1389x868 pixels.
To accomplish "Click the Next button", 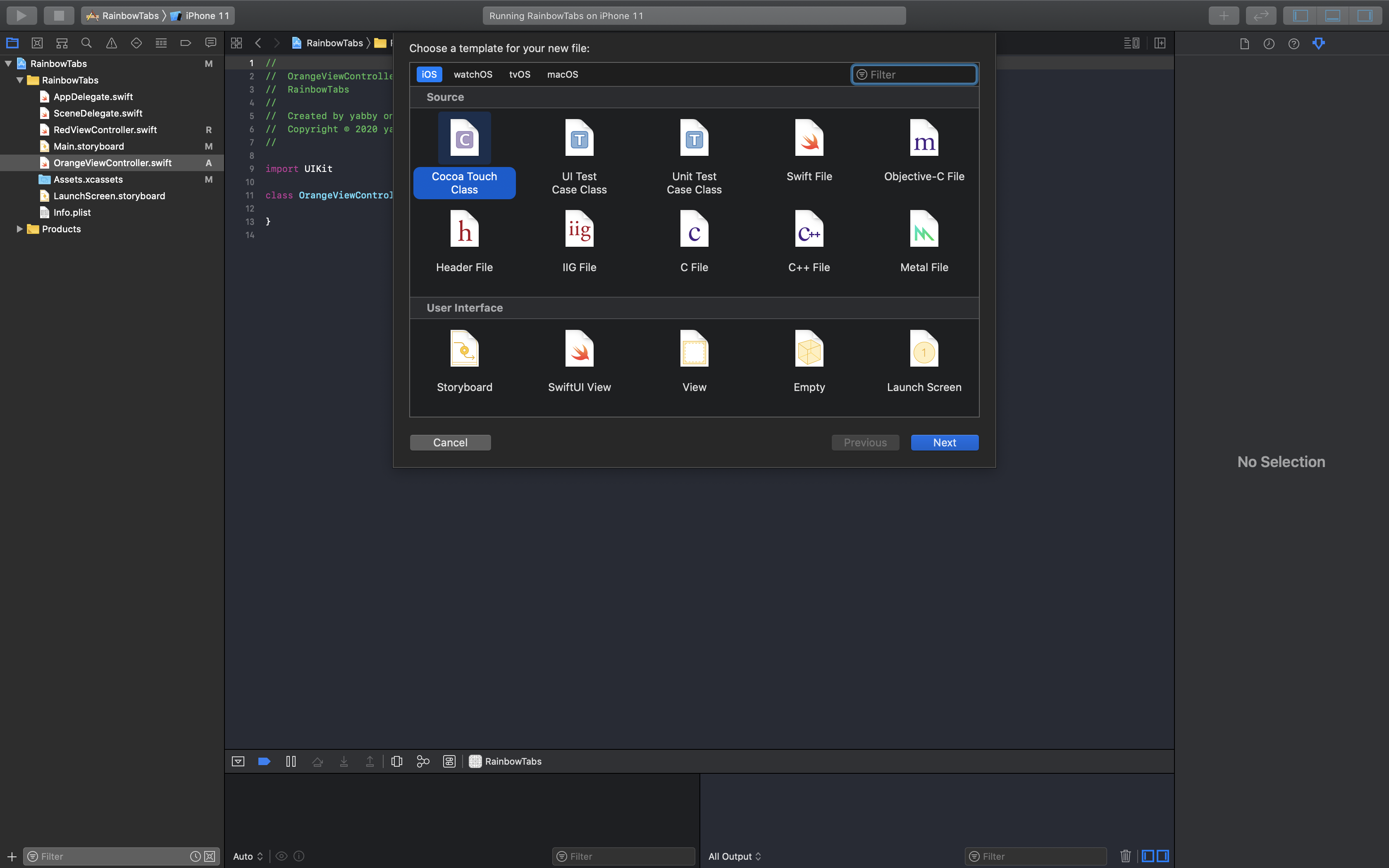I will pyautogui.click(x=944, y=442).
